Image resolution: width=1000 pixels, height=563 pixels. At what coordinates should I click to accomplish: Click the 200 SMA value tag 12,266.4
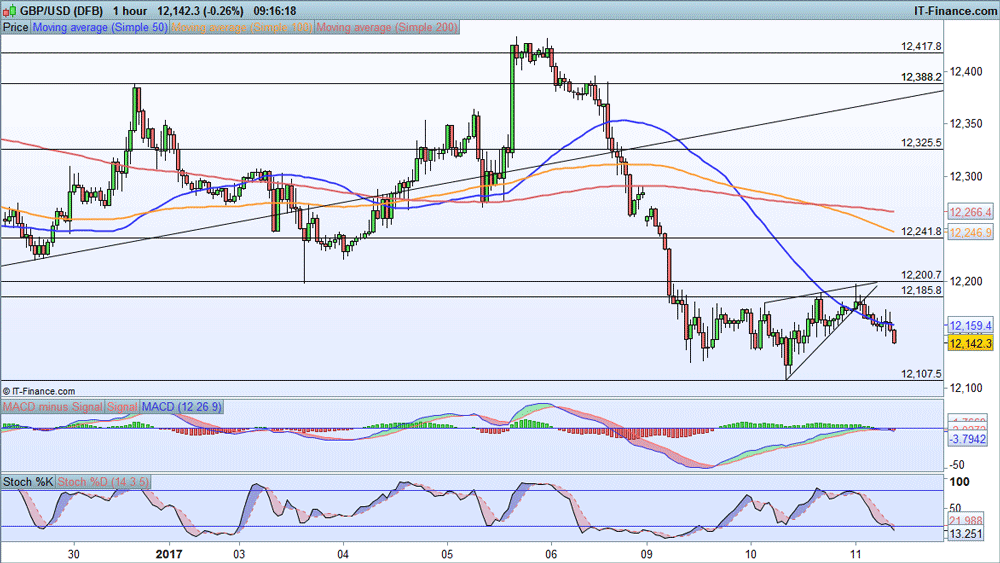coord(971,212)
